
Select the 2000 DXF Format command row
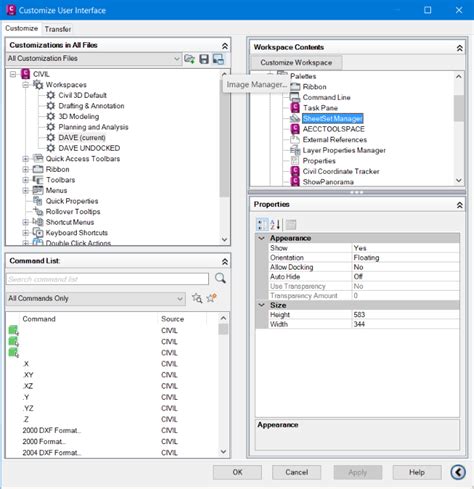coord(113,430)
